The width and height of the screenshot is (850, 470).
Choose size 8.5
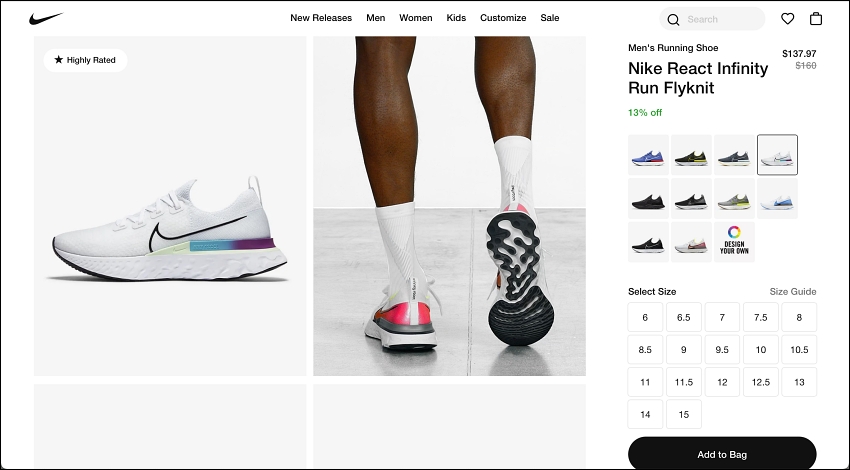645,350
